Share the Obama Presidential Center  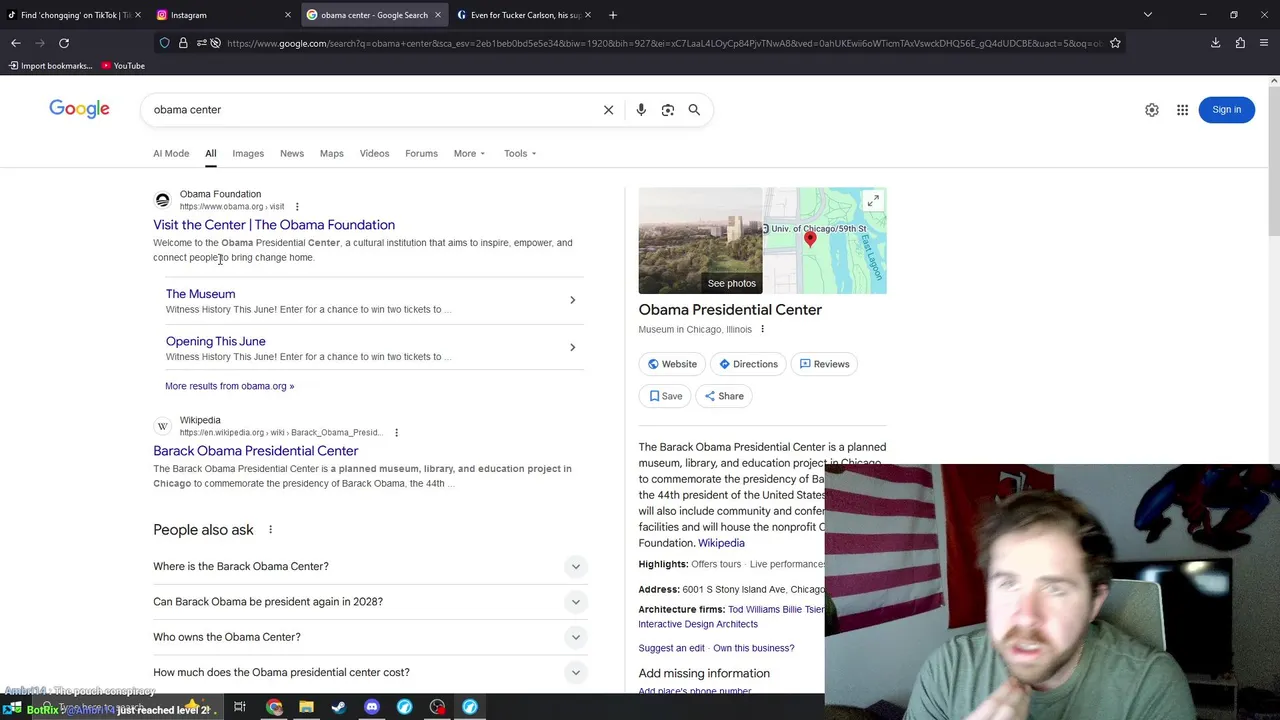coord(724,396)
